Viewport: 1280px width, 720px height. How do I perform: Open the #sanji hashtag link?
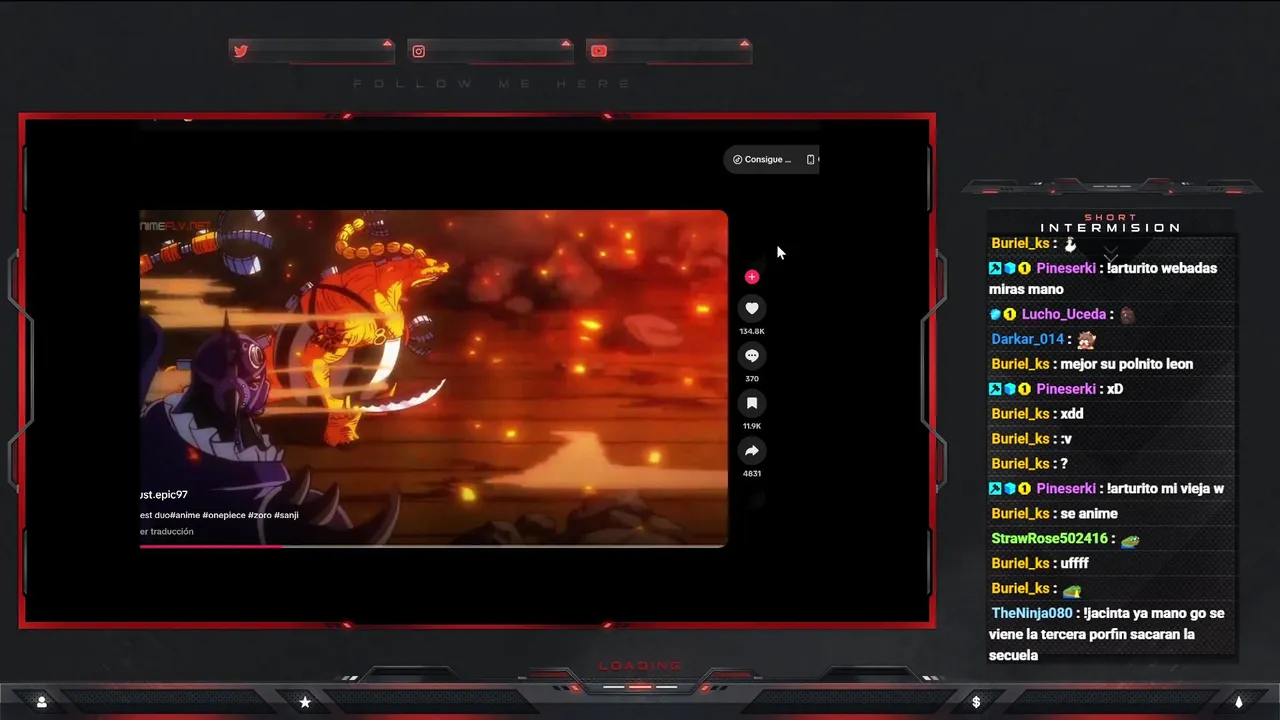[286, 515]
